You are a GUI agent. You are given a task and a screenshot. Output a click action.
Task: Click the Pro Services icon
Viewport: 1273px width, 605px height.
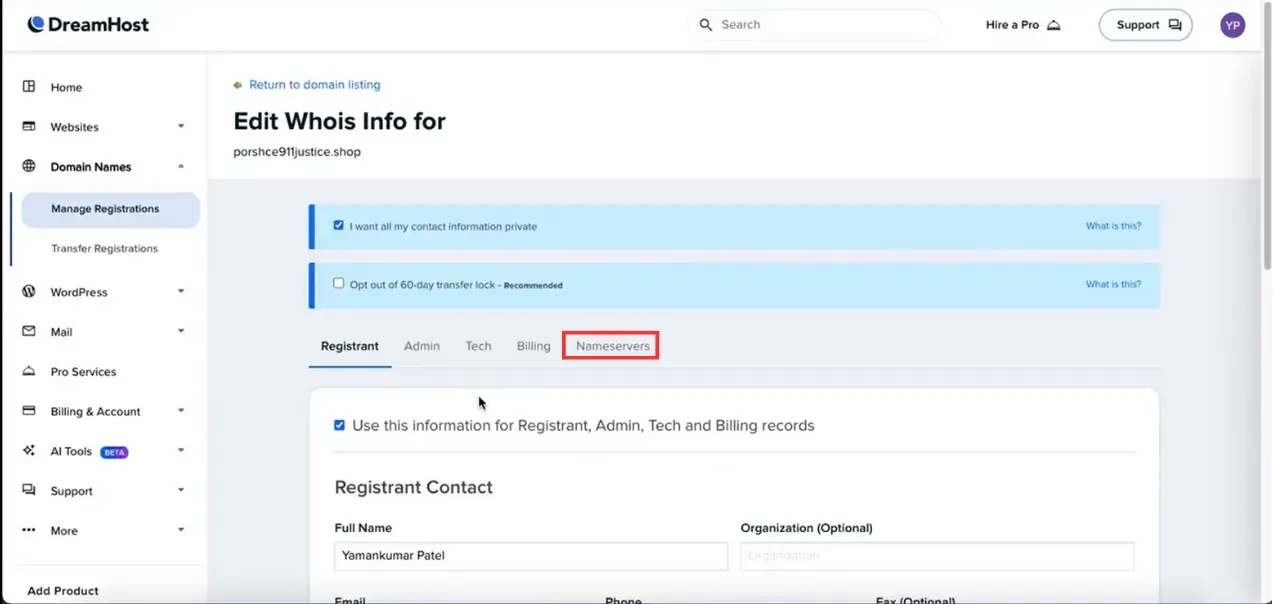(29, 372)
